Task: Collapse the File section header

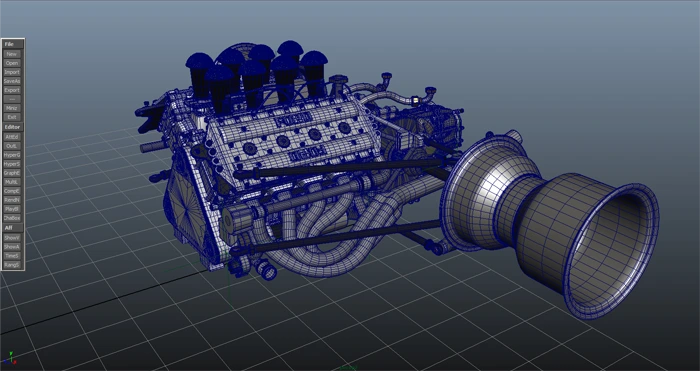Action: tap(13, 44)
